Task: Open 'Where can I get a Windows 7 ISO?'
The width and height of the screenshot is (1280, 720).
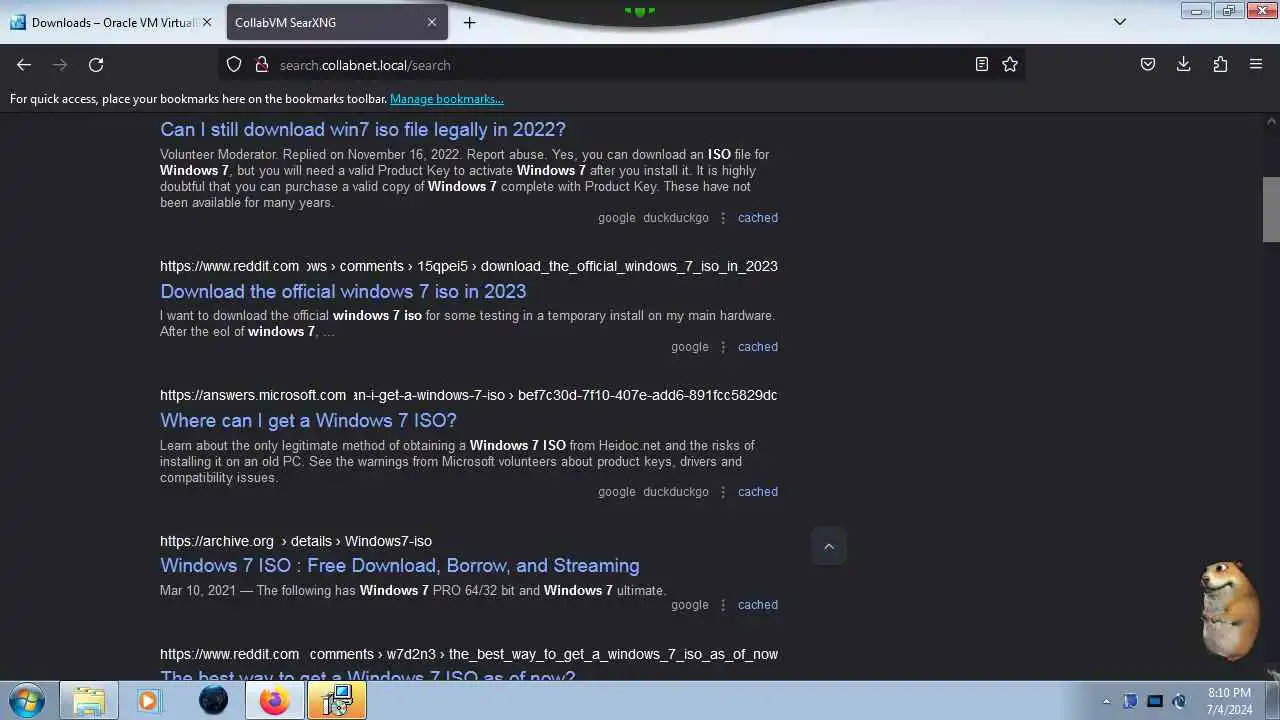Action: click(x=308, y=420)
